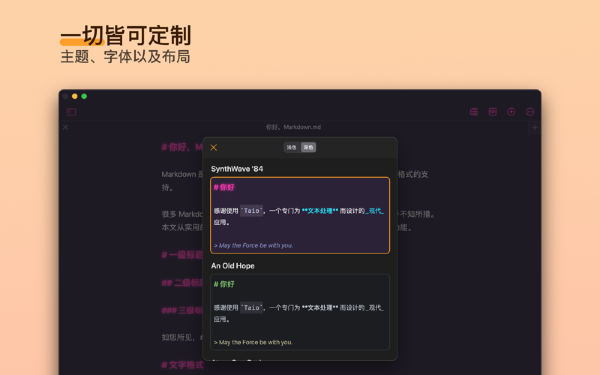Screen dimensions: 600x375
Task: Click the 二级标题 heading line in editor
Action: point(182,283)
